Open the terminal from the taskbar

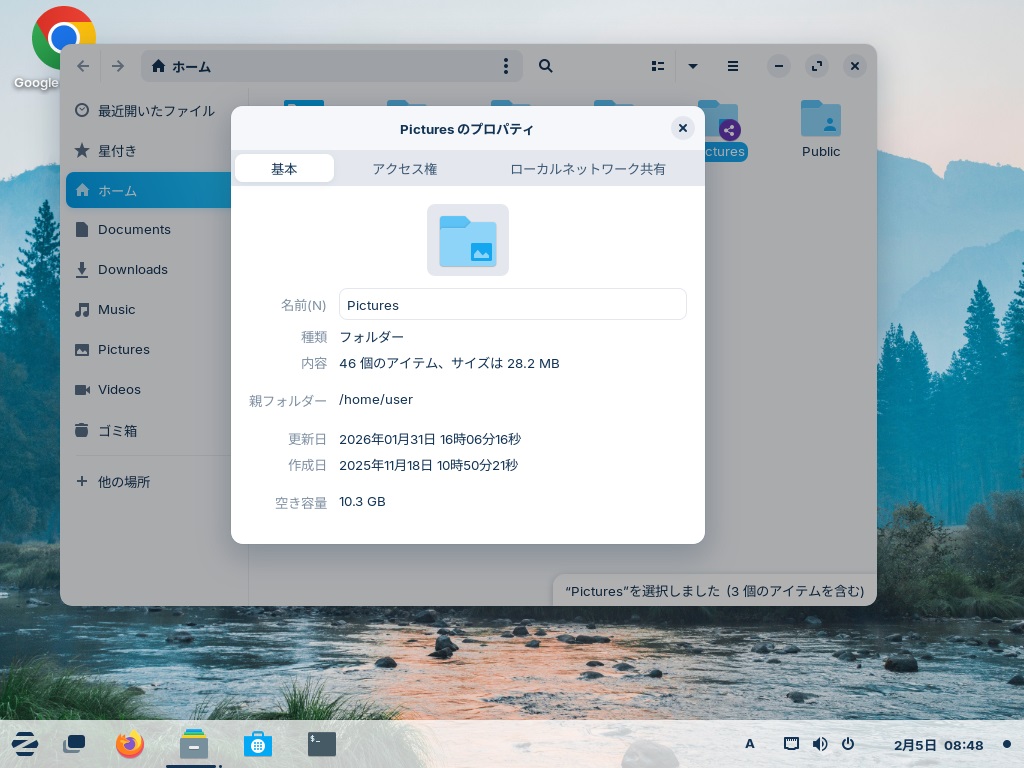pyautogui.click(x=322, y=744)
